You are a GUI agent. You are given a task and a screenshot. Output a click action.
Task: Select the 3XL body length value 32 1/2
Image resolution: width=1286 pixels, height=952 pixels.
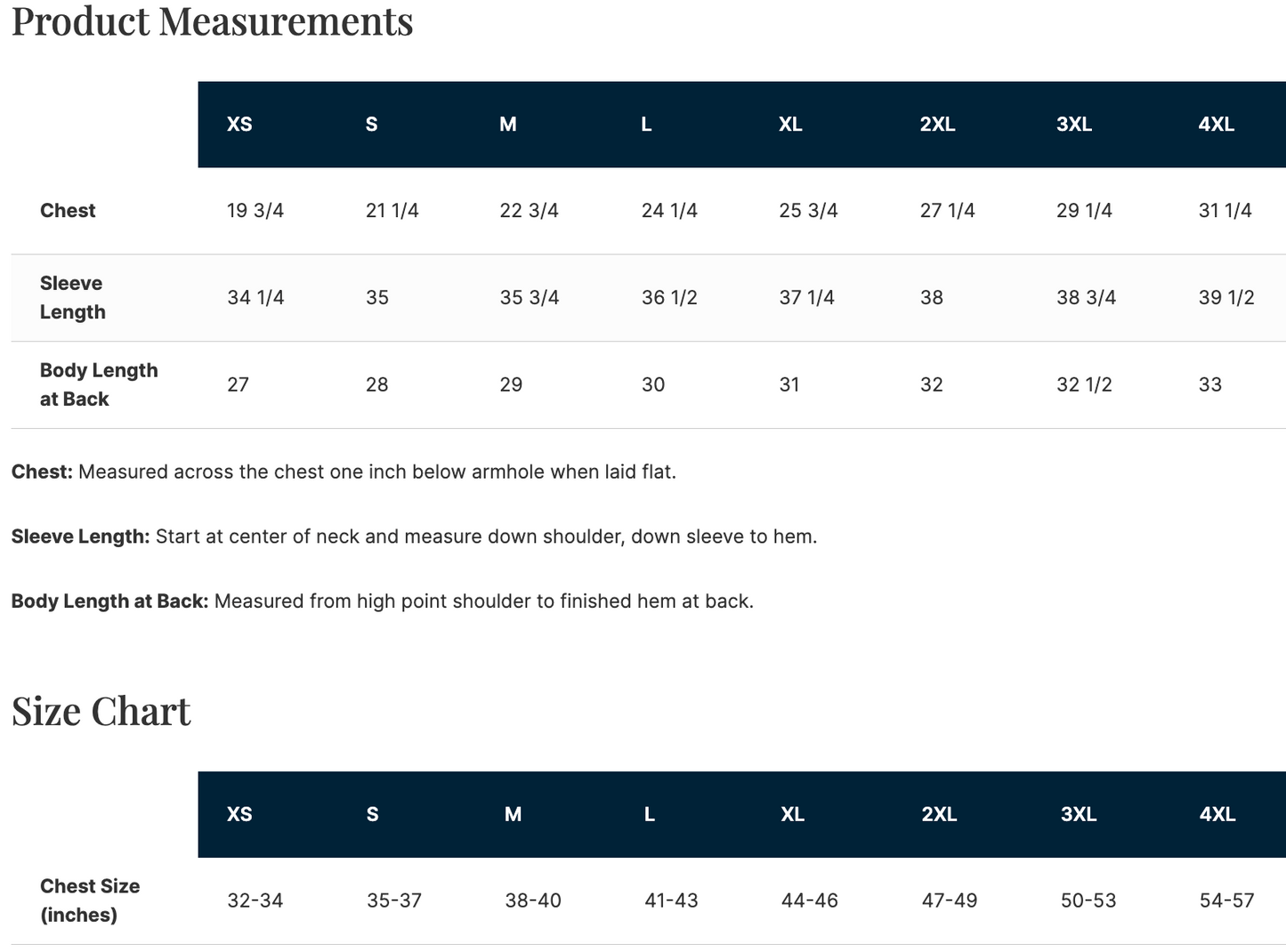click(x=1084, y=384)
